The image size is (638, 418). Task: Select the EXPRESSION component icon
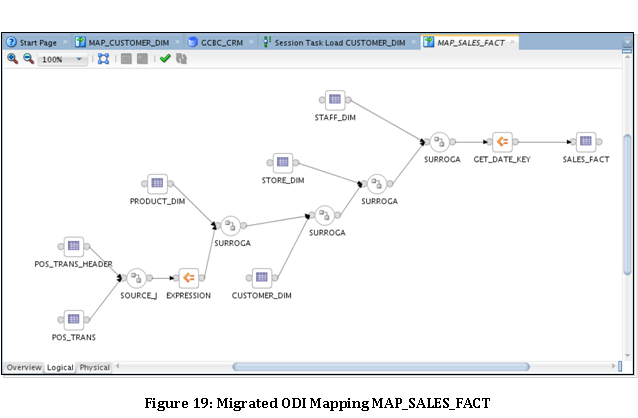188,278
